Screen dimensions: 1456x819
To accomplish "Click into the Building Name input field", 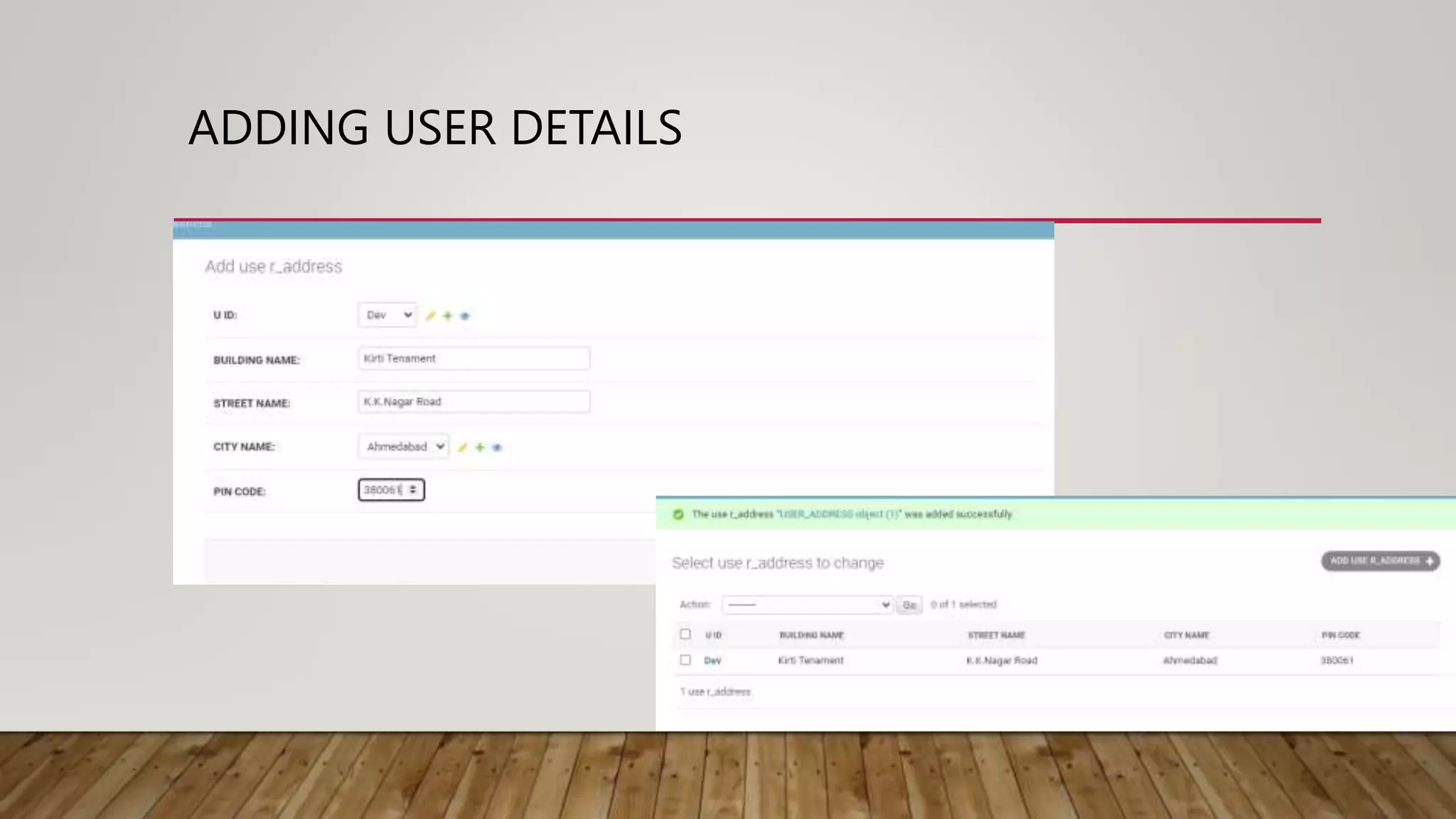I will (473, 358).
